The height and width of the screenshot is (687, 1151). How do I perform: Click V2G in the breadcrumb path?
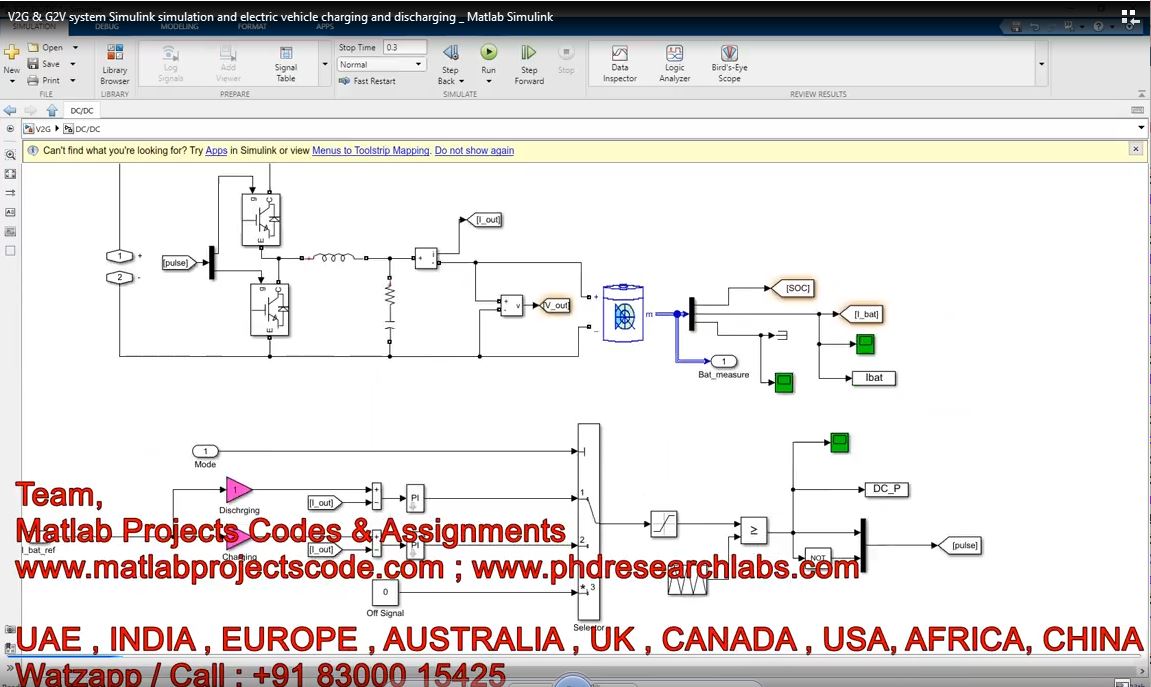click(x=43, y=128)
